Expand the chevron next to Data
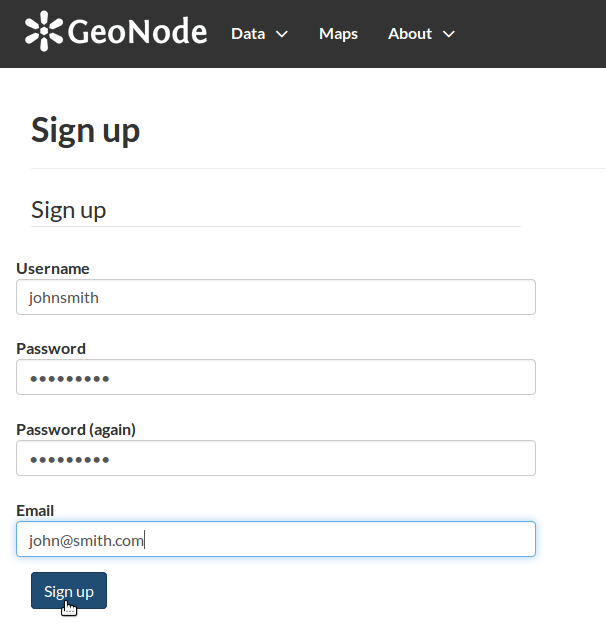 pos(282,35)
